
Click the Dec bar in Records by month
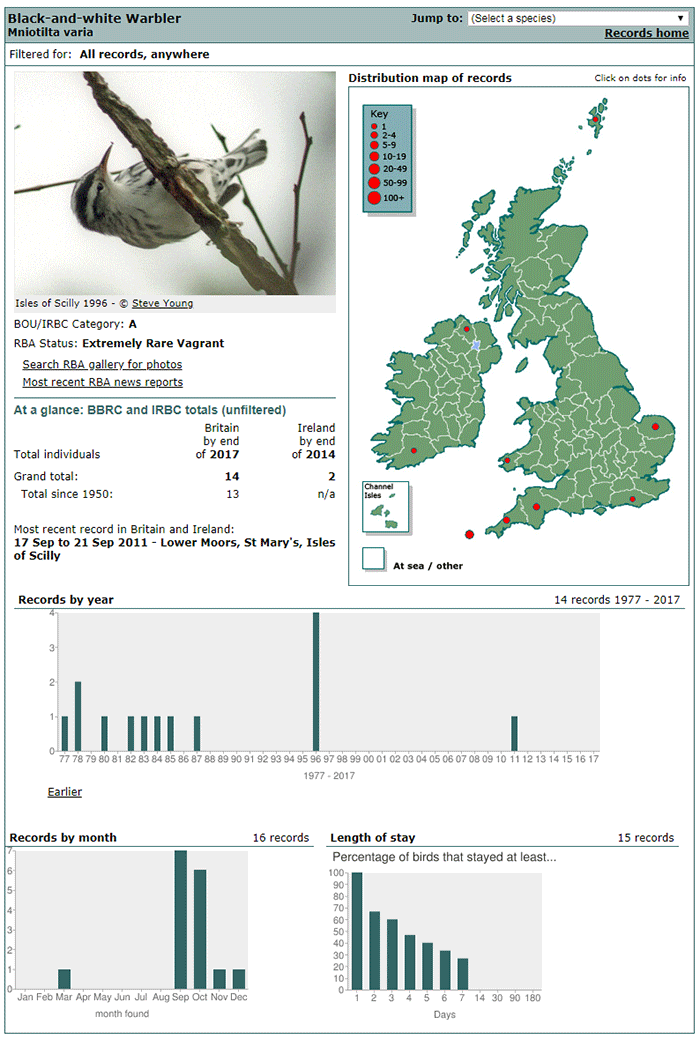(239, 979)
